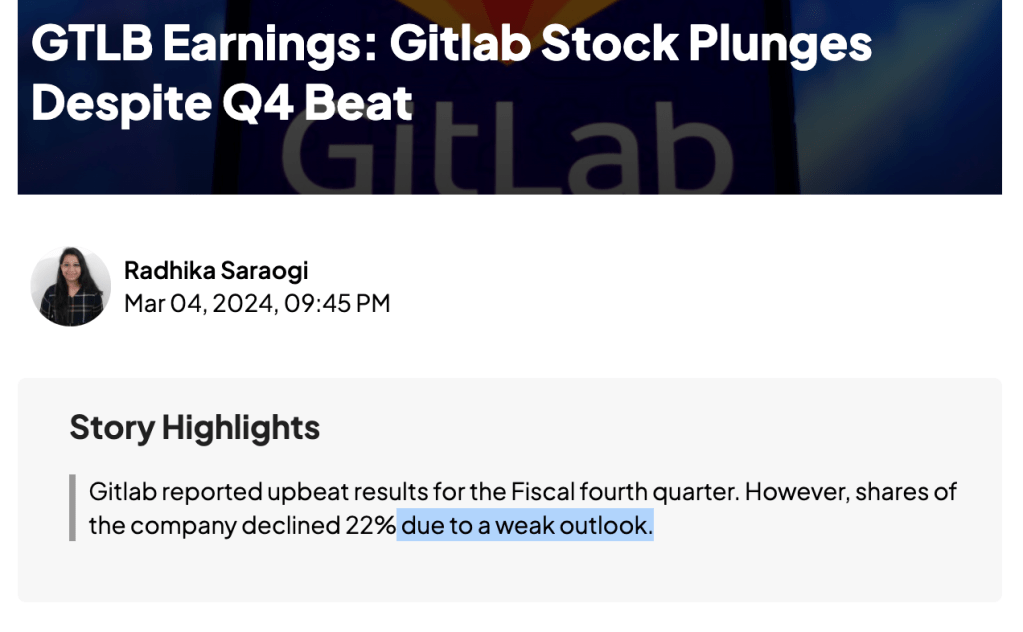The image size is (1023, 632).
Task: Click author Radhika Saraogi's profile photo
Action: click(70, 286)
